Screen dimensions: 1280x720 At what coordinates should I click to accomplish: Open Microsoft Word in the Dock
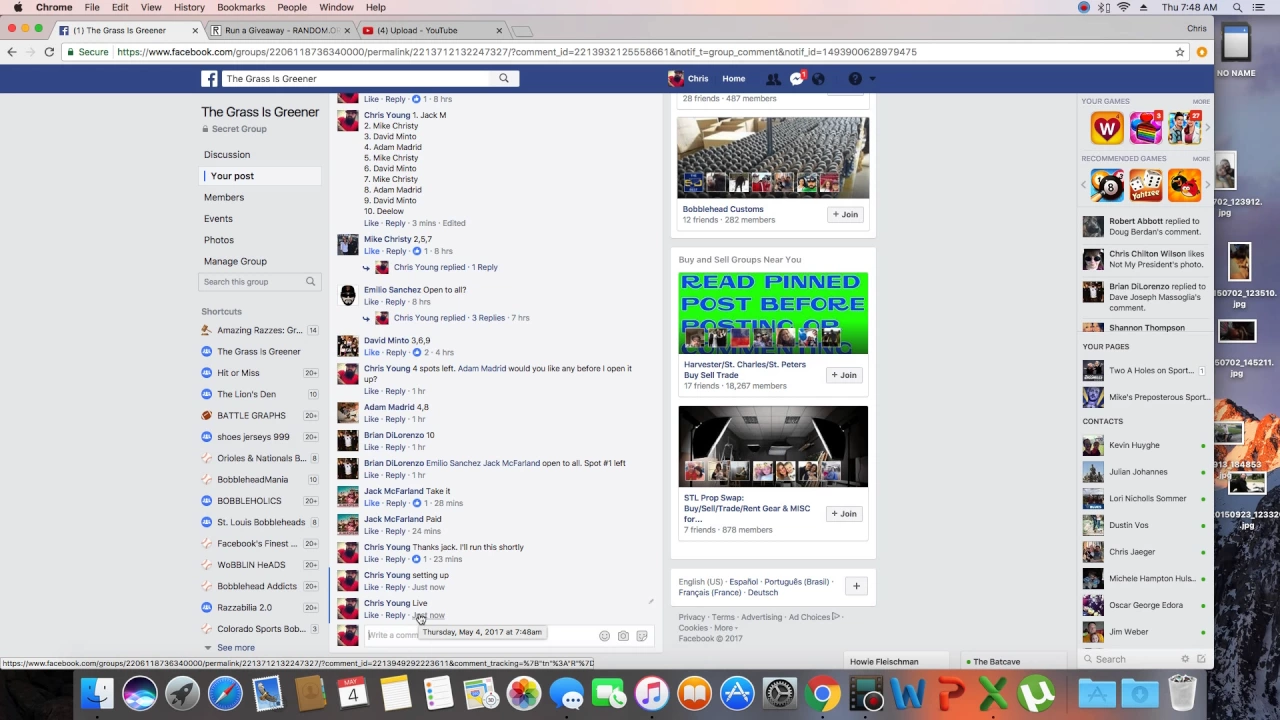908,694
